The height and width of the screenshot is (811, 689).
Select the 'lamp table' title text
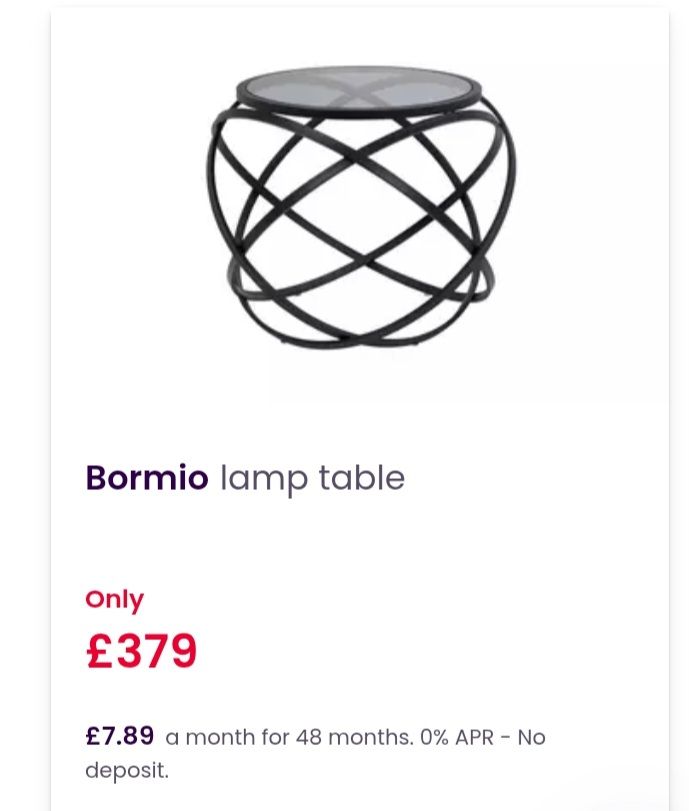312,479
